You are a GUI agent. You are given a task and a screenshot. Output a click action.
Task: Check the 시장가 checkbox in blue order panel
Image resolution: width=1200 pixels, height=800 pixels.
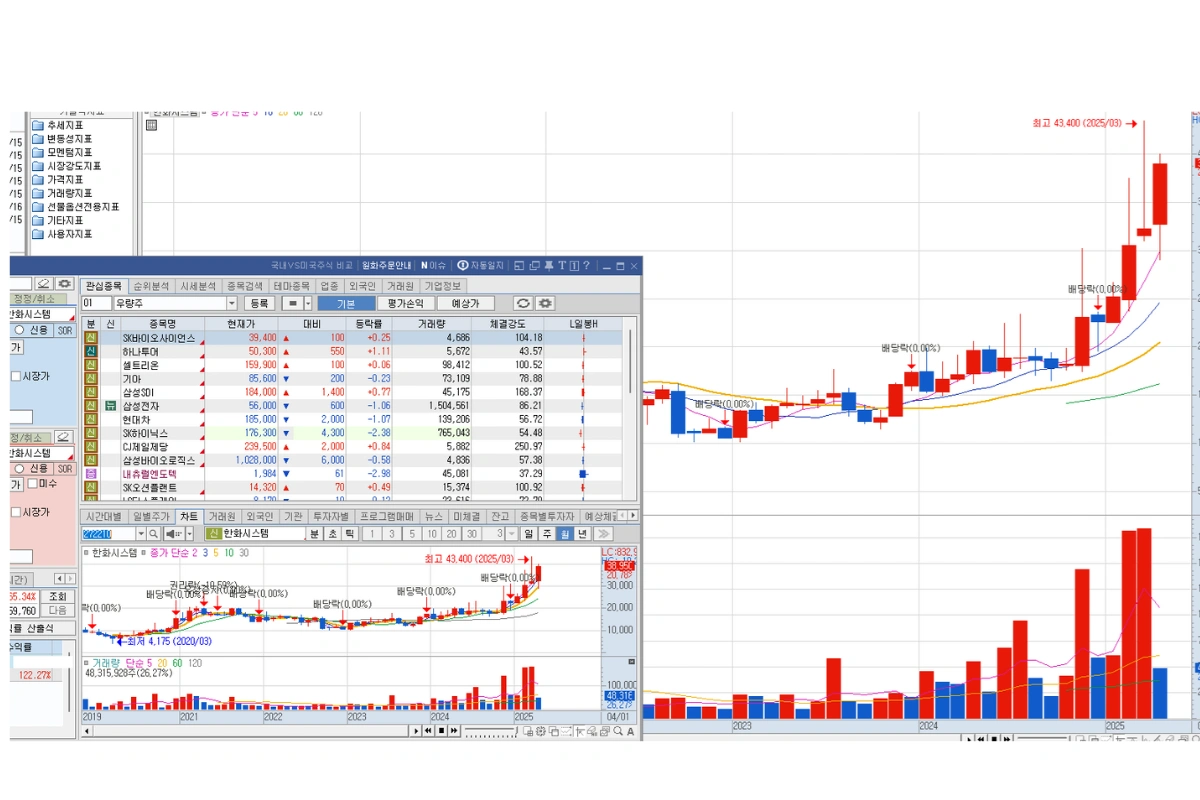point(16,376)
